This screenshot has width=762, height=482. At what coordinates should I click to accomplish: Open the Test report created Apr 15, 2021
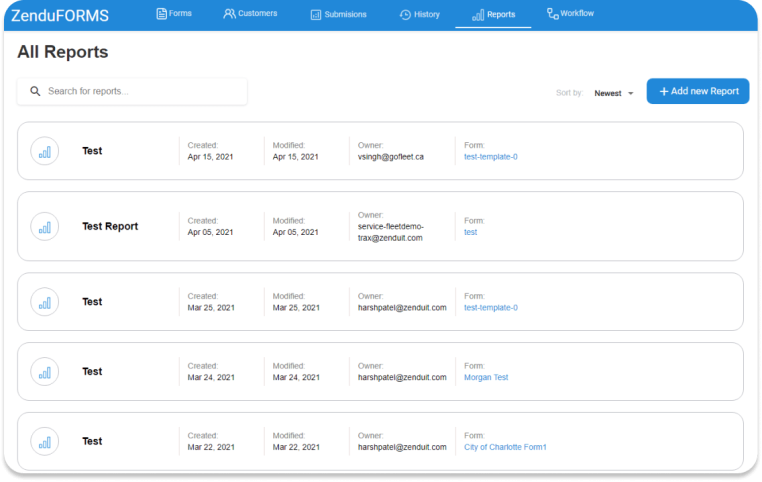click(92, 151)
